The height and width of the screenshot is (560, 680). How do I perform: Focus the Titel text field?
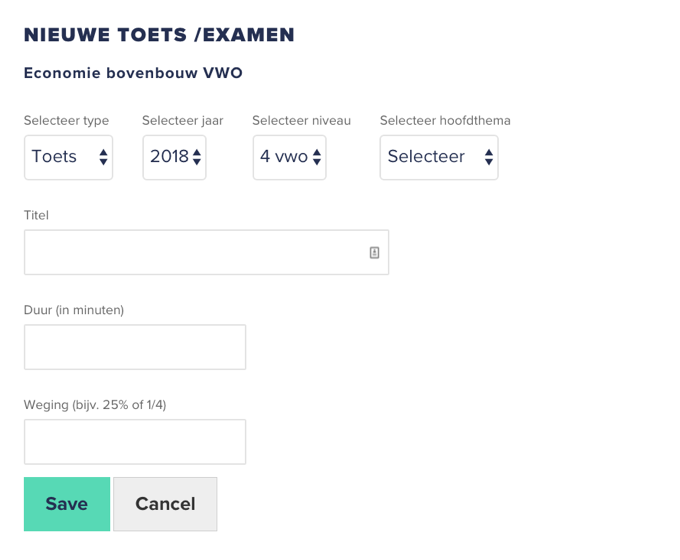tap(206, 252)
